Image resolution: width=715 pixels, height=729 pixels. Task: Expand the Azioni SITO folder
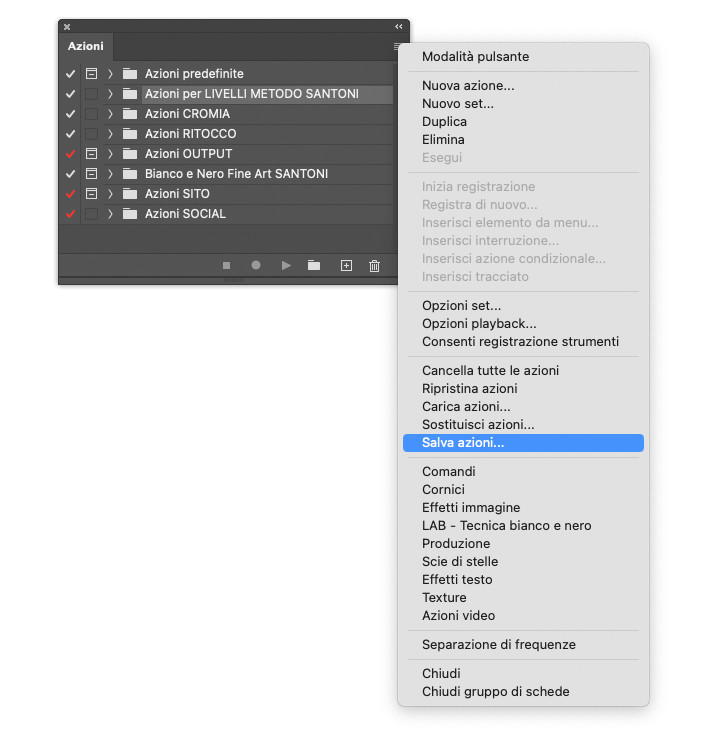[x=111, y=194]
